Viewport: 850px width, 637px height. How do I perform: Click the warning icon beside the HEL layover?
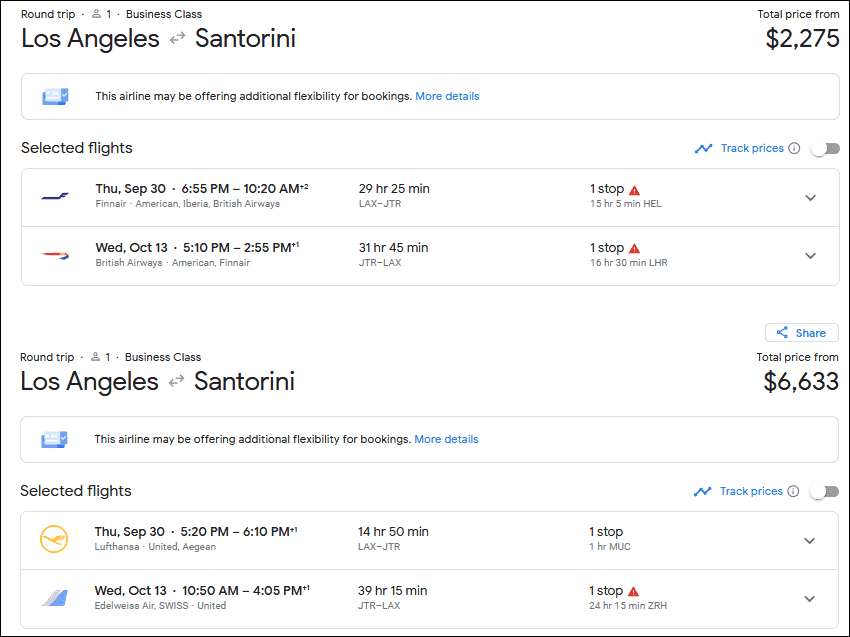pyautogui.click(x=634, y=190)
